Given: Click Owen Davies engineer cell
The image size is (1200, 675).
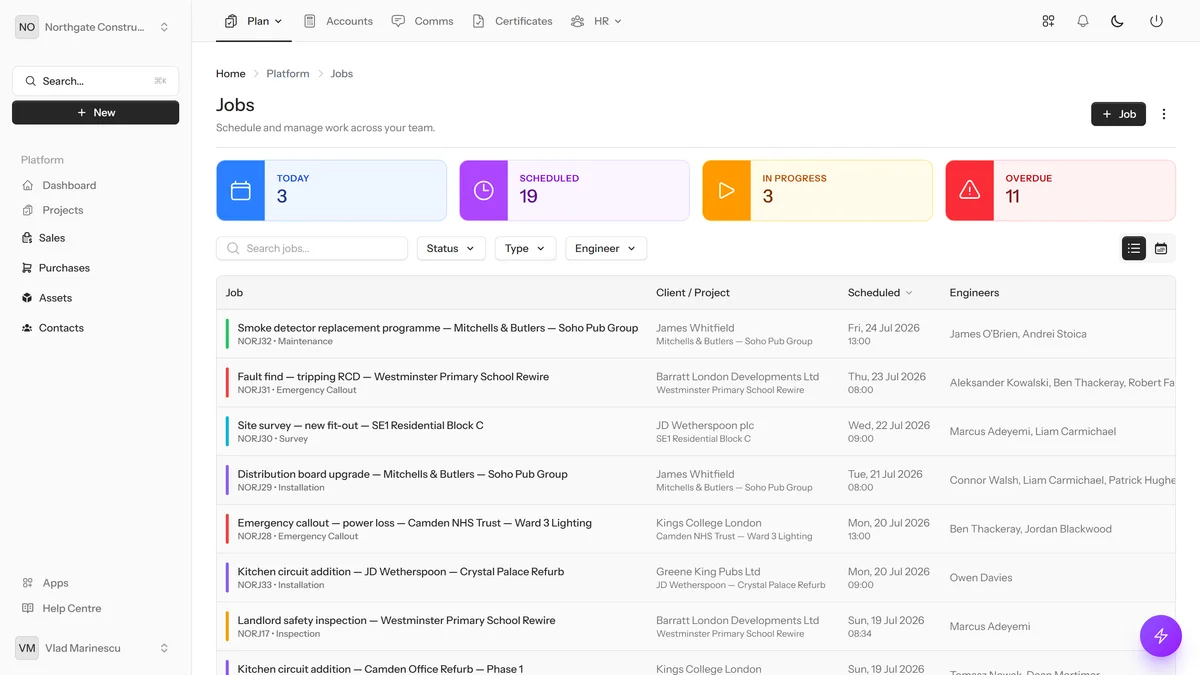Looking at the screenshot, I should 981,578.
